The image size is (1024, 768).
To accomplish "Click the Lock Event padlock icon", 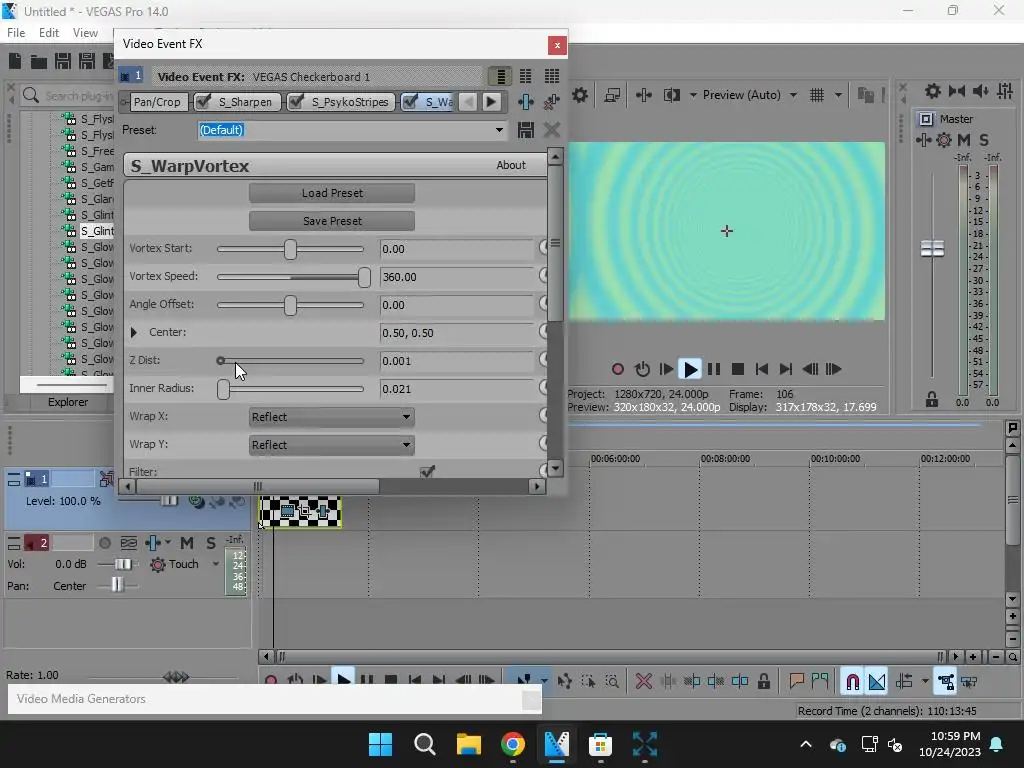I will pyautogui.click(x=763, y=682).
